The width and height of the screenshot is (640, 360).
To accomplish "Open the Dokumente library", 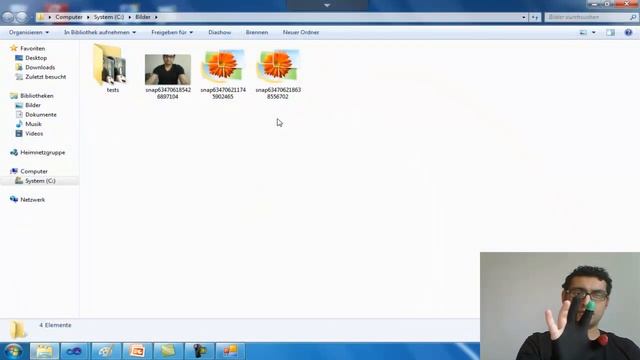I will (41, 115).
